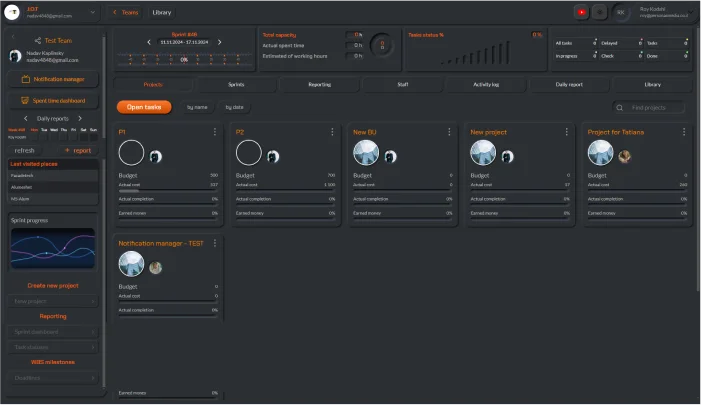This screenshot has width=701, height=405.
Task: Open Nadav Kaplinsky's profile avatar in the sidebar
Action: [x=15, y=56]
